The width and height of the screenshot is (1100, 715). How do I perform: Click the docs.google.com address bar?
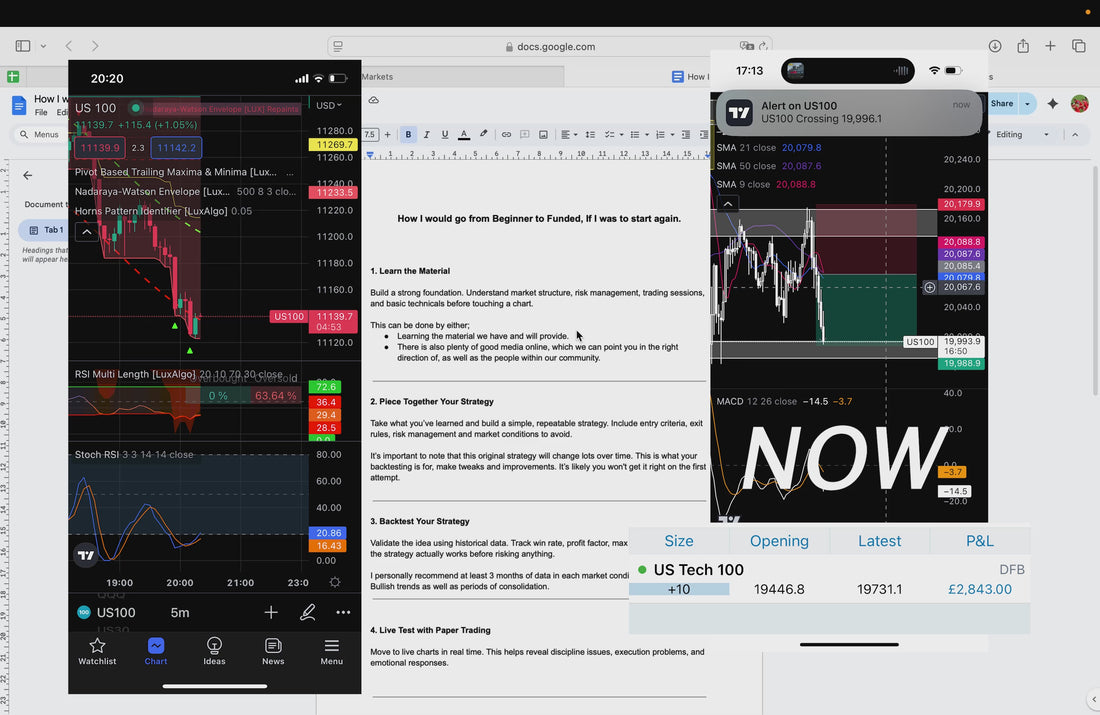[550, 46]
